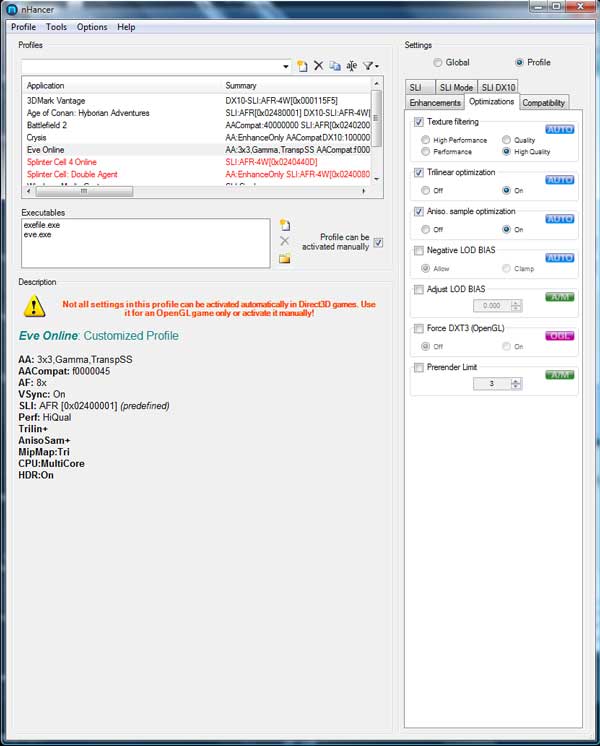Toggle Profile can be activated manually checkbox
This screenshot has width=600, height=746.
378,243
